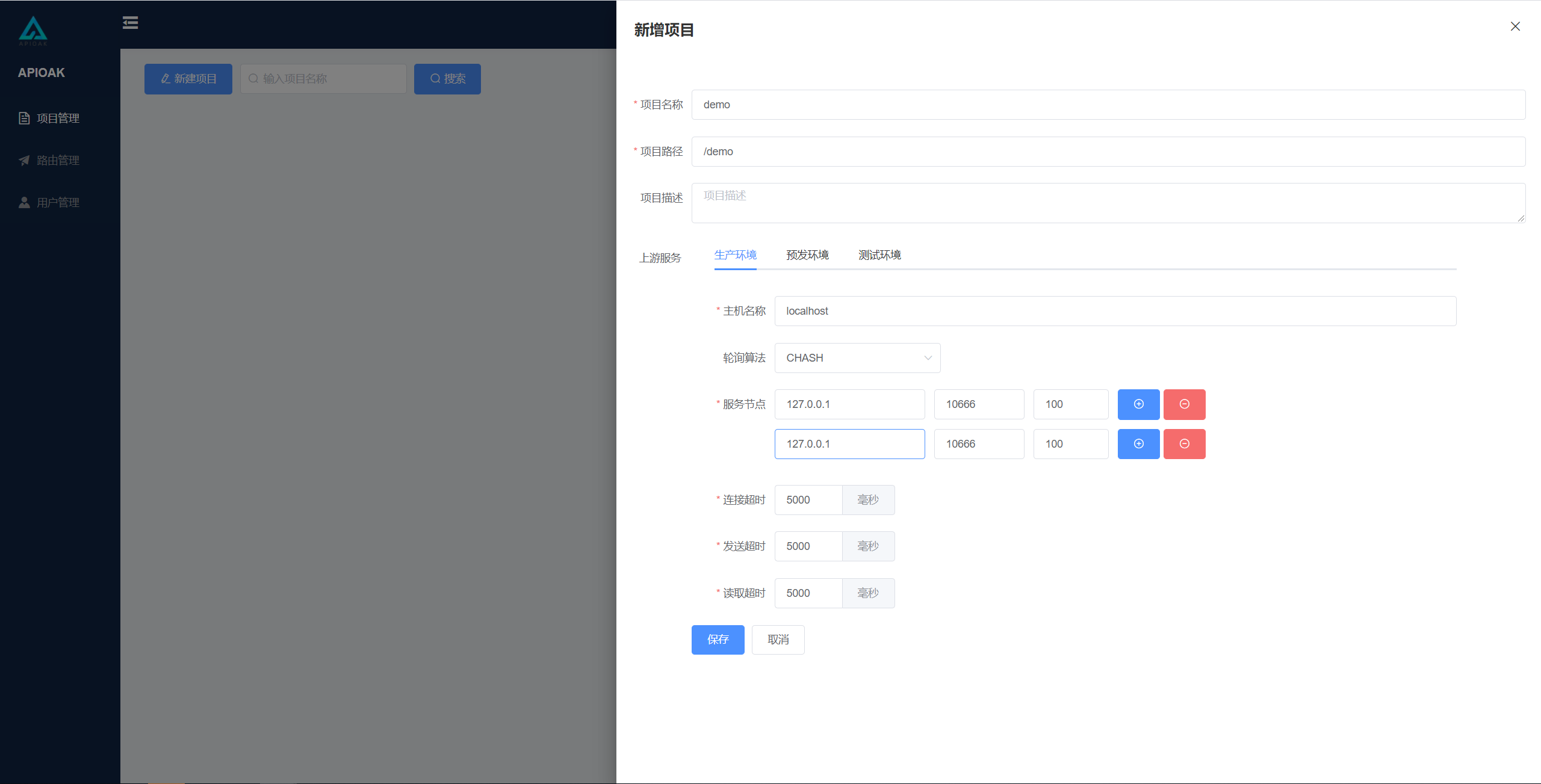Click the second service node weight field
The image size is (1541, 784).
tap(1071, 444)
